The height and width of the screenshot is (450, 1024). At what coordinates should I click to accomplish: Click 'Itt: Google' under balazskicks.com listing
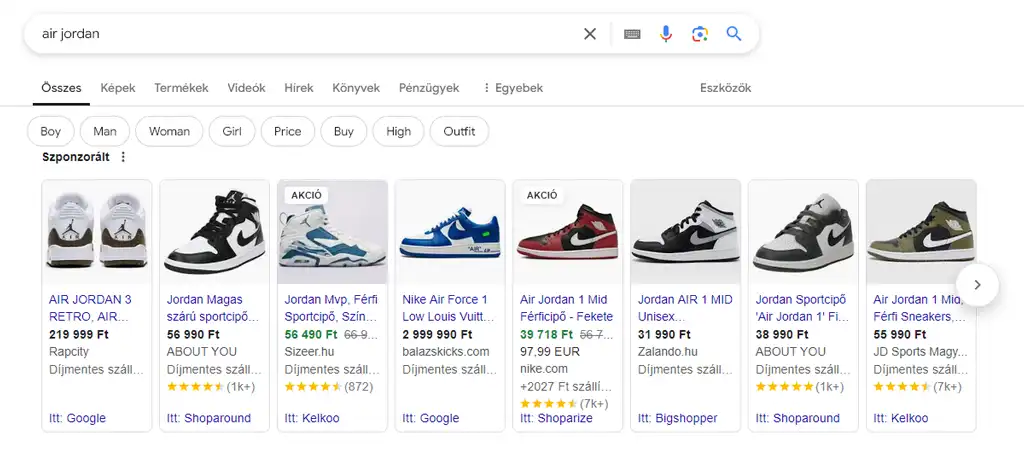[430, 418]
